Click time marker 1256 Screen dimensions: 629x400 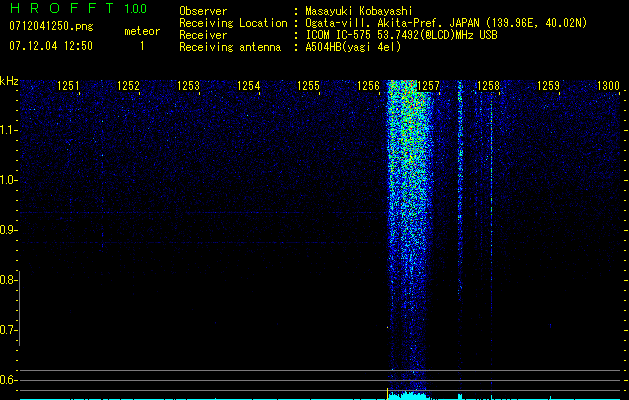click(x=368, y=86)
